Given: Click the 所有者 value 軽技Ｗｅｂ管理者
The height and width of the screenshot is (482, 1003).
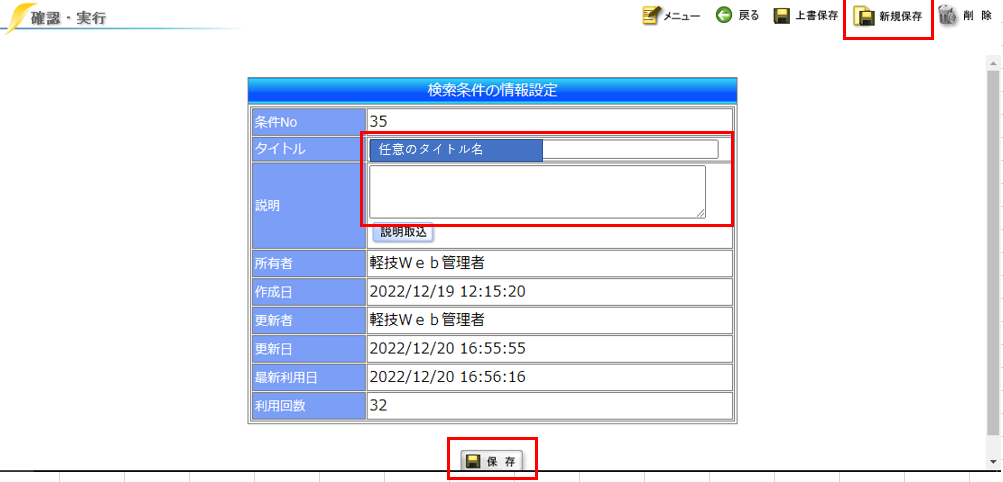Looking at the screenshot, I should pyautogui.click(x=427, y=262).
